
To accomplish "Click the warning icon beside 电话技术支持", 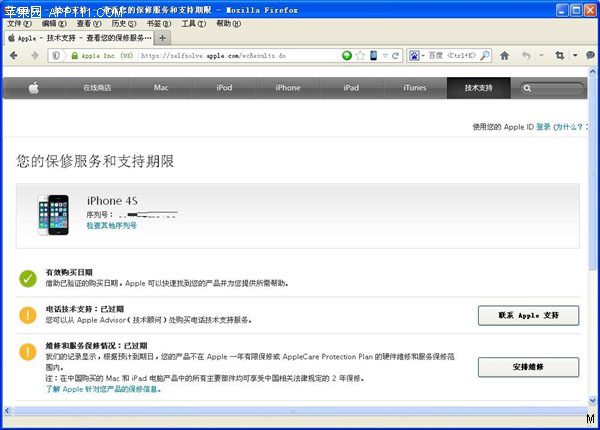I will click(x=28, y=315).
